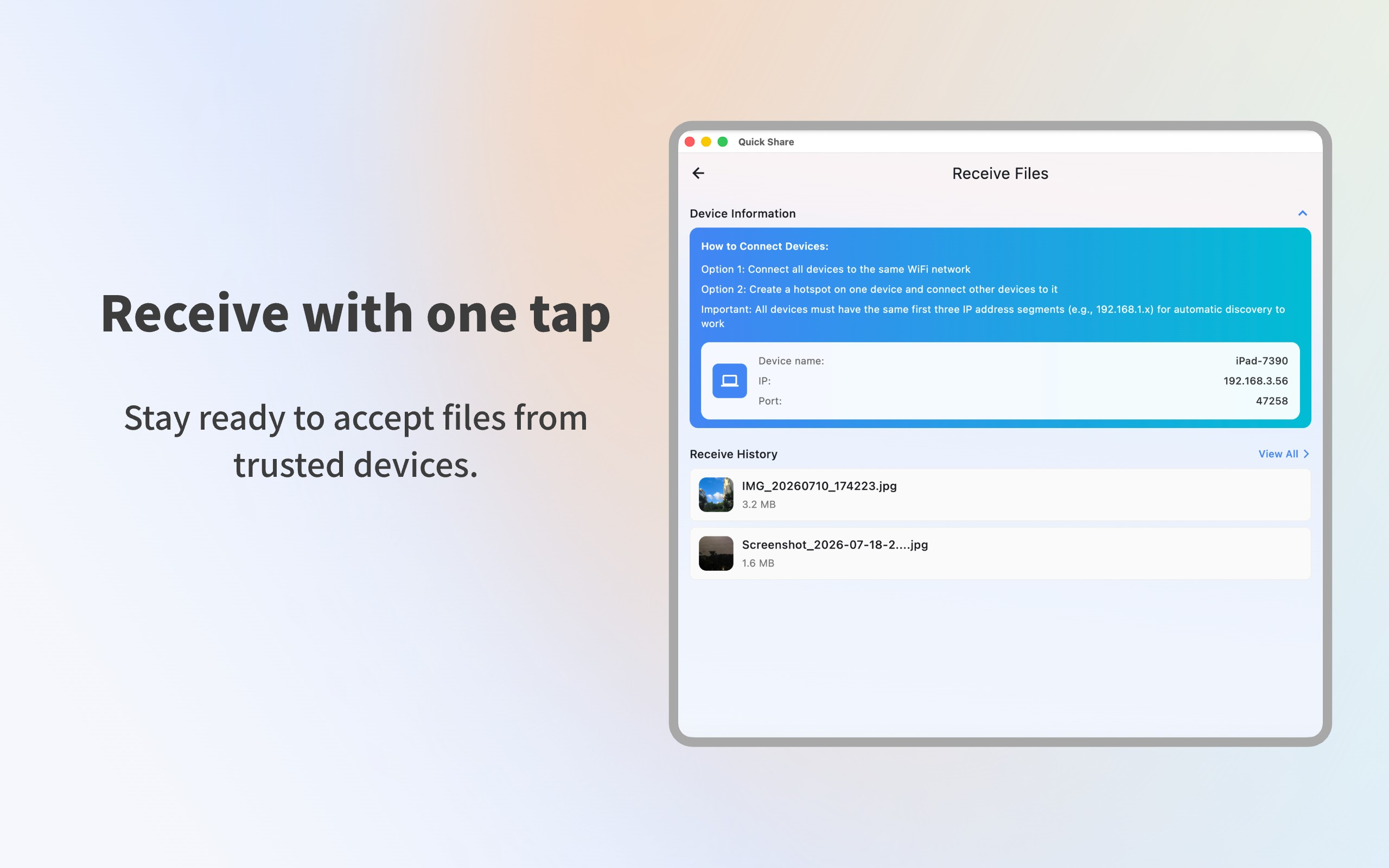The image size is (1389, 868).
Task: Click Option 1 same WiFi network text
Action: point(835,269)
